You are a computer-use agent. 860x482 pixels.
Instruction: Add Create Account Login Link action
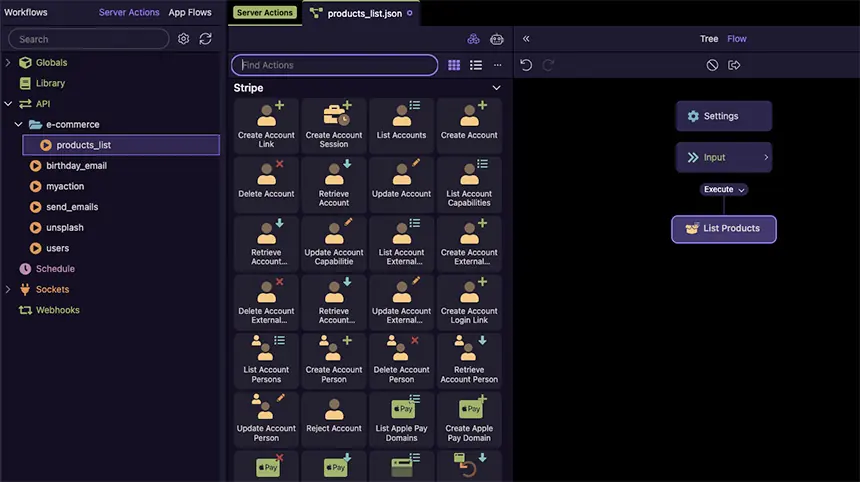[469, 302]
